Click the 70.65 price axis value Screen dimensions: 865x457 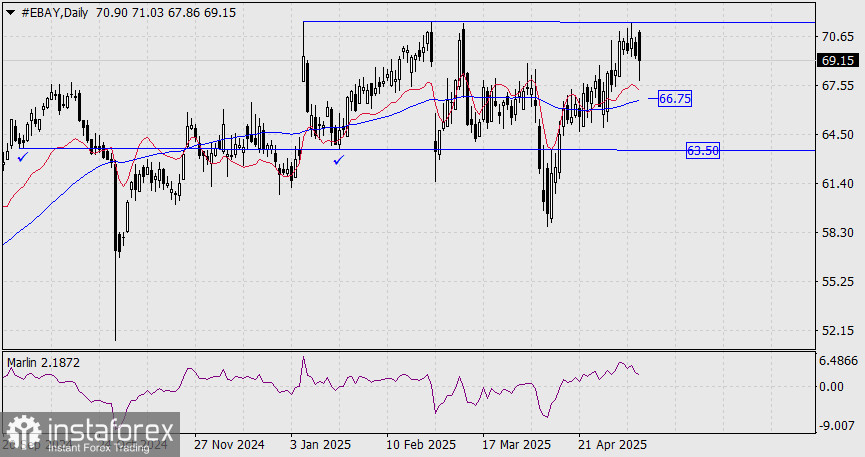coord(837,36)
